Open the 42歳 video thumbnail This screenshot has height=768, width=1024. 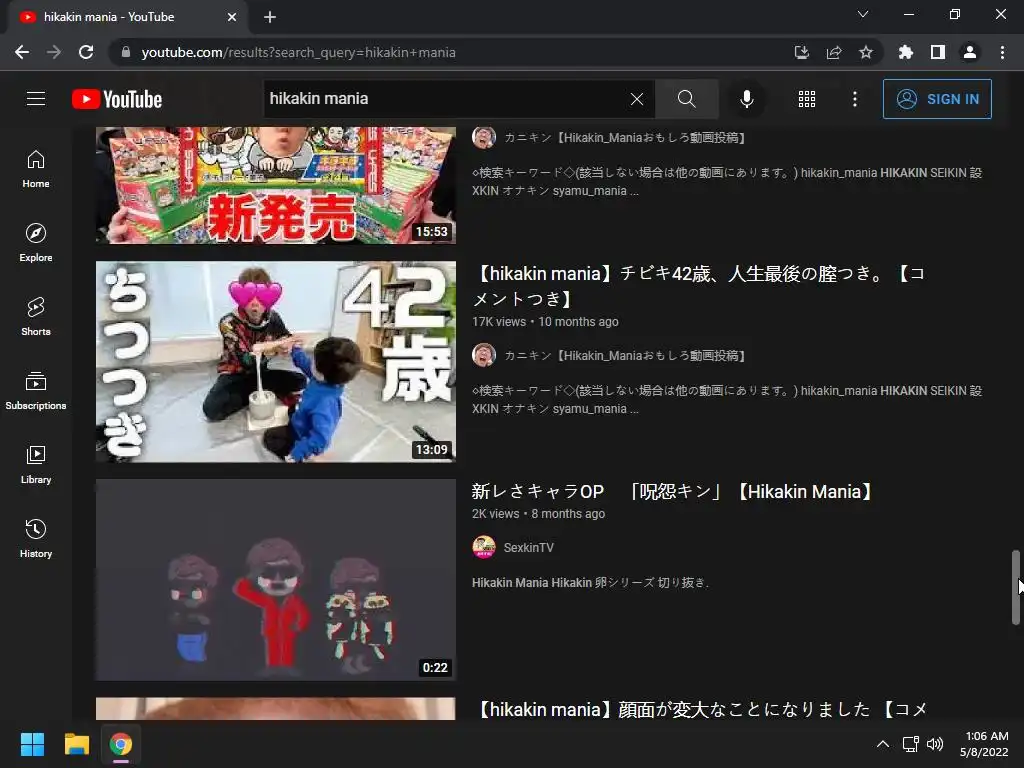[x=276, y=362]
